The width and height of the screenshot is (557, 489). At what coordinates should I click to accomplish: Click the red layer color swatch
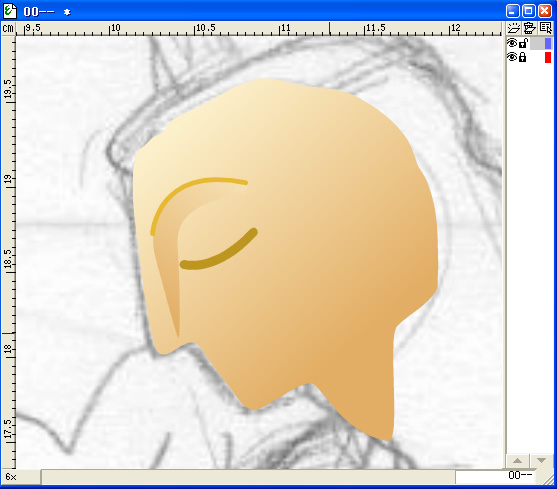click(548, 57)
